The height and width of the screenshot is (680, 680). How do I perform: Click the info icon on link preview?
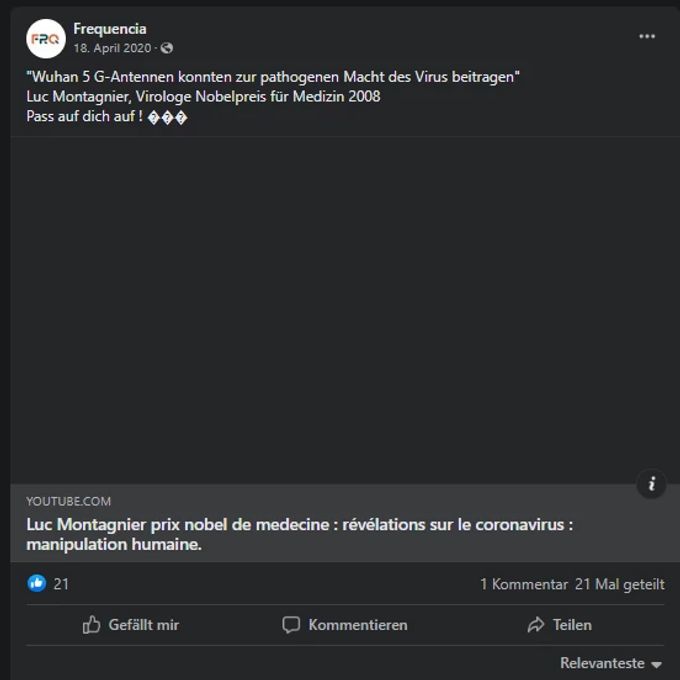point(651,484)
